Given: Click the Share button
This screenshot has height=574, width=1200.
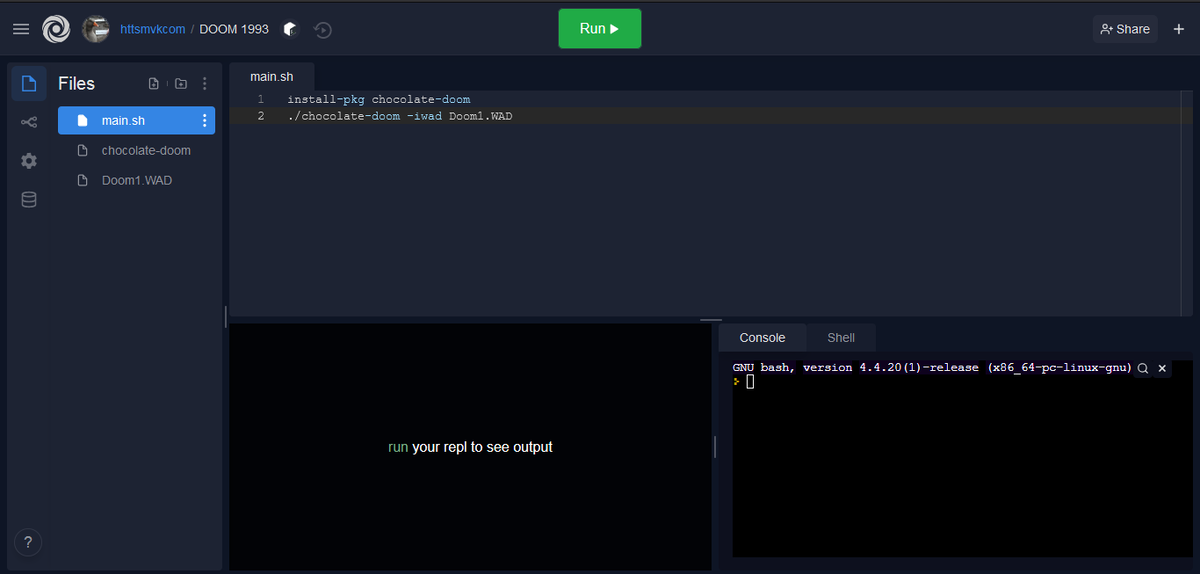Looking at the screenshot, I should tap(1125, 29).
